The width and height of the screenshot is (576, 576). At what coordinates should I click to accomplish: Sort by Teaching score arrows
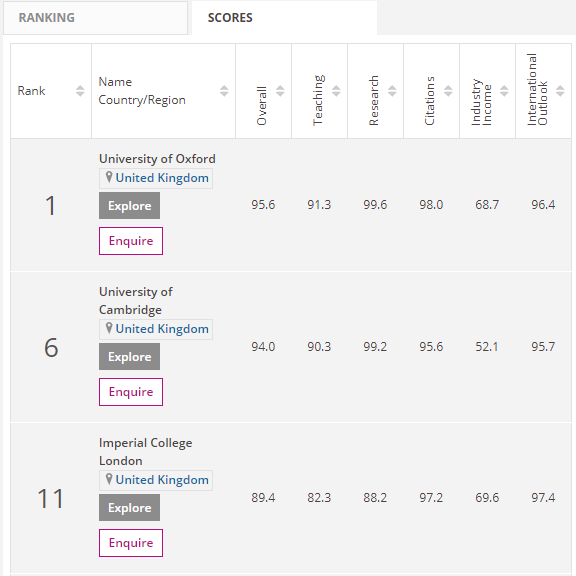click(336, 91)
